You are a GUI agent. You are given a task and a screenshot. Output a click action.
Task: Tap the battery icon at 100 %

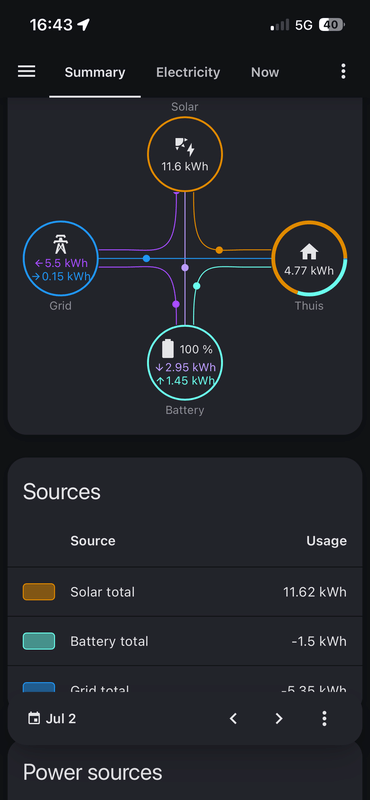click(168, 349)
